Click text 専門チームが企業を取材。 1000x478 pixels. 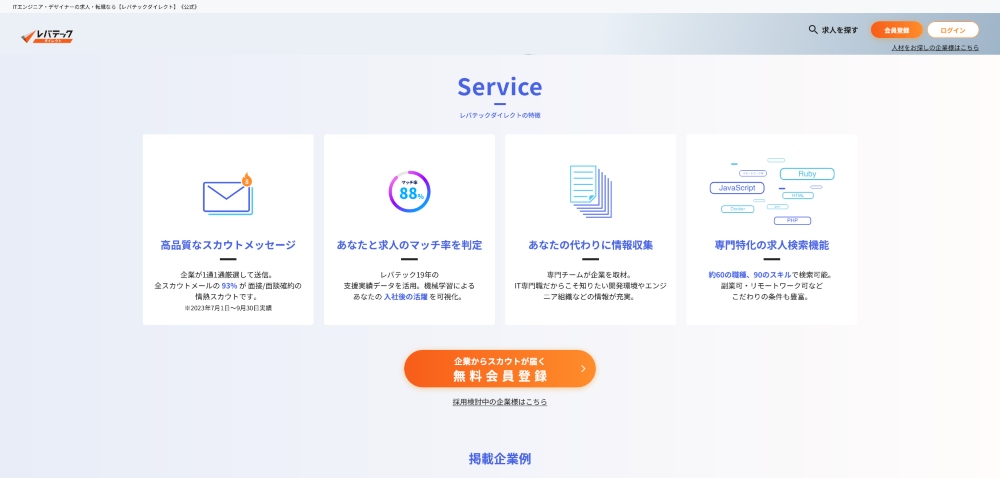click(591, 275)
